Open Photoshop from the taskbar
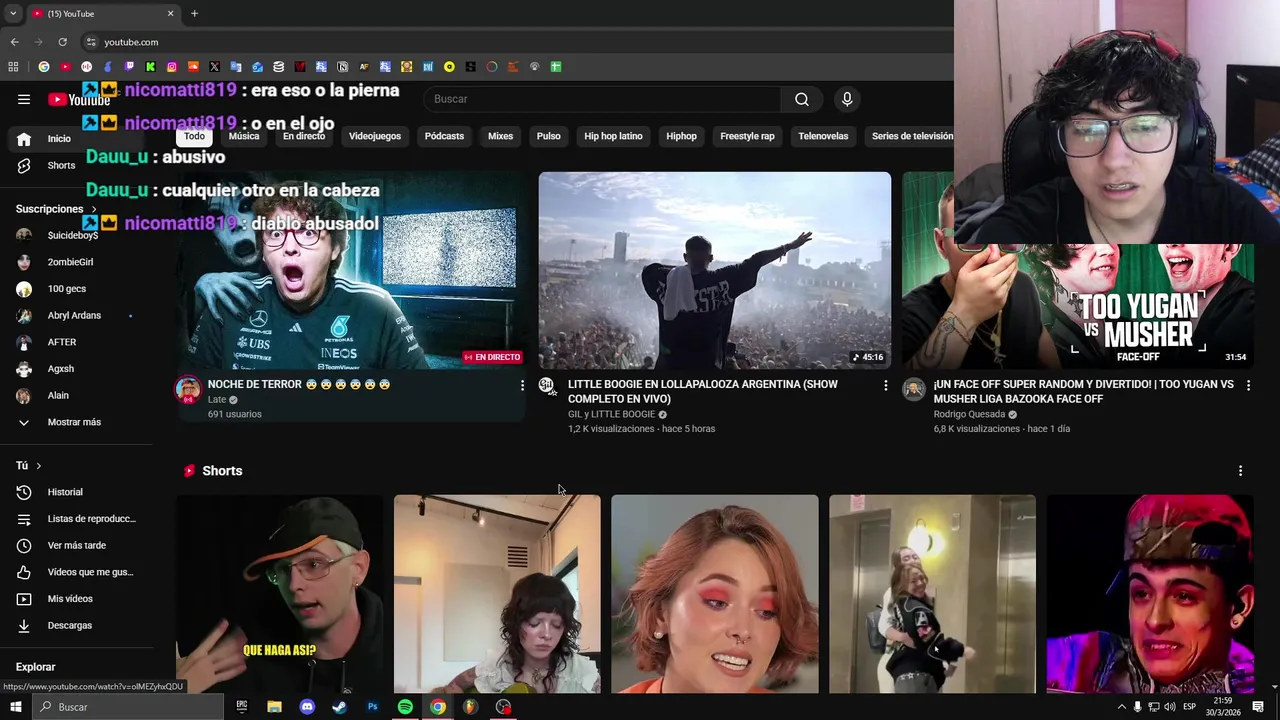 [x=372, y=707]
